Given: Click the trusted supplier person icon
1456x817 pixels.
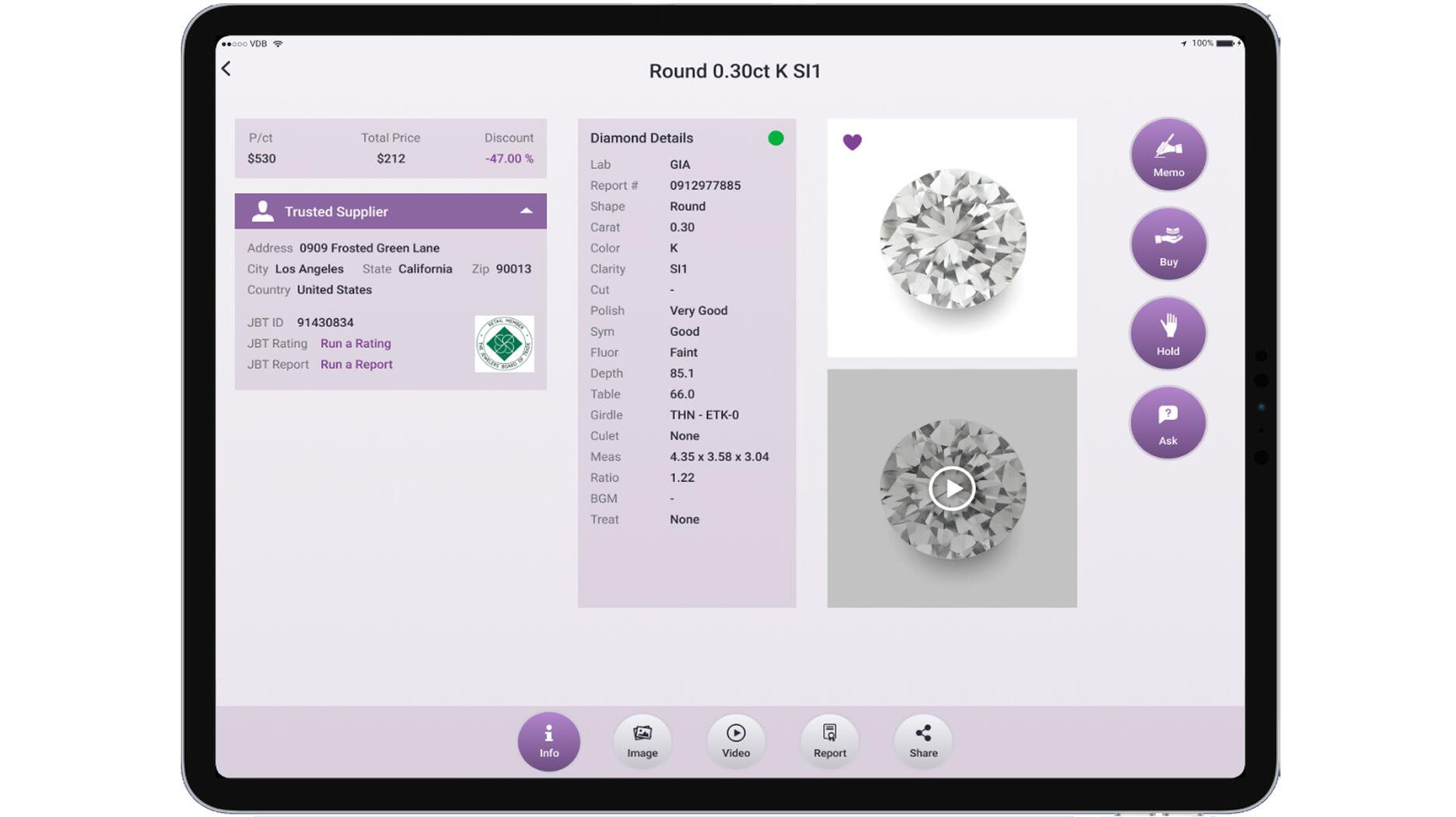Looking at the screenshot, I should (x=263, y=212).
